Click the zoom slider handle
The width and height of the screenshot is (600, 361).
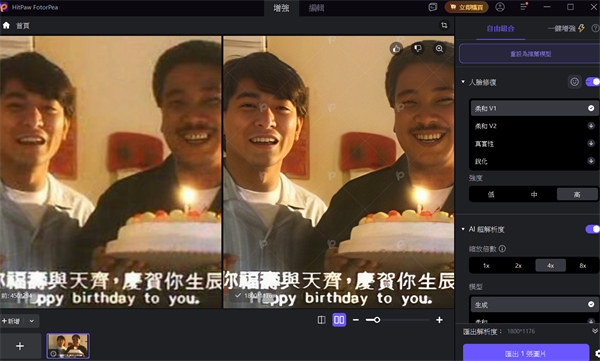click(x=377, y=320)
